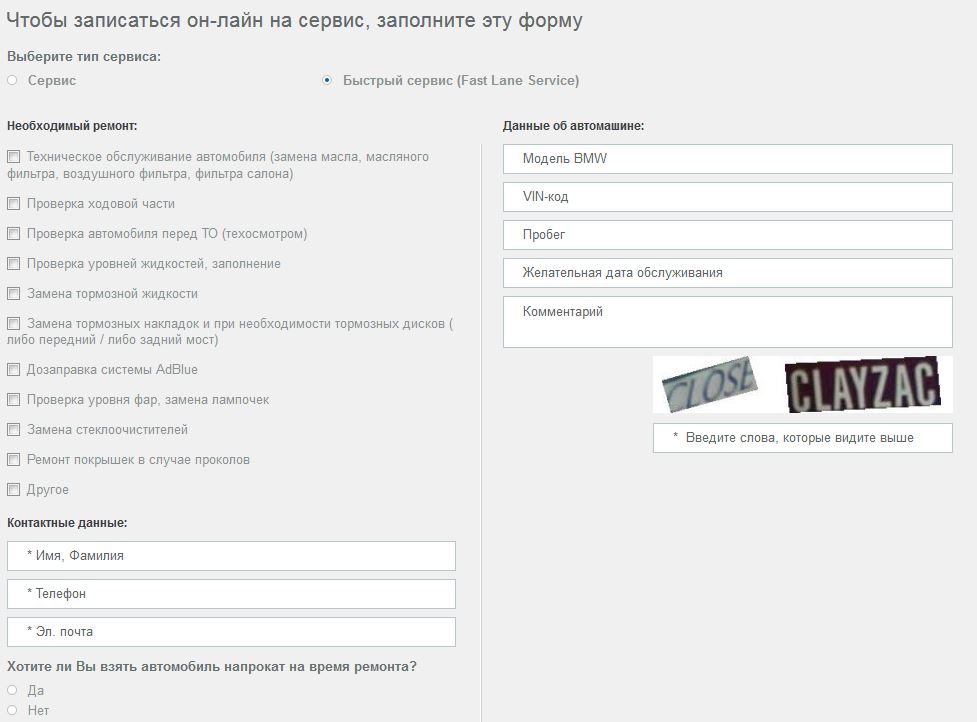This screenshot has height=722, width=977.
Task: Focus the "VIN-код" text field
Action: click(x=728, y=197)
